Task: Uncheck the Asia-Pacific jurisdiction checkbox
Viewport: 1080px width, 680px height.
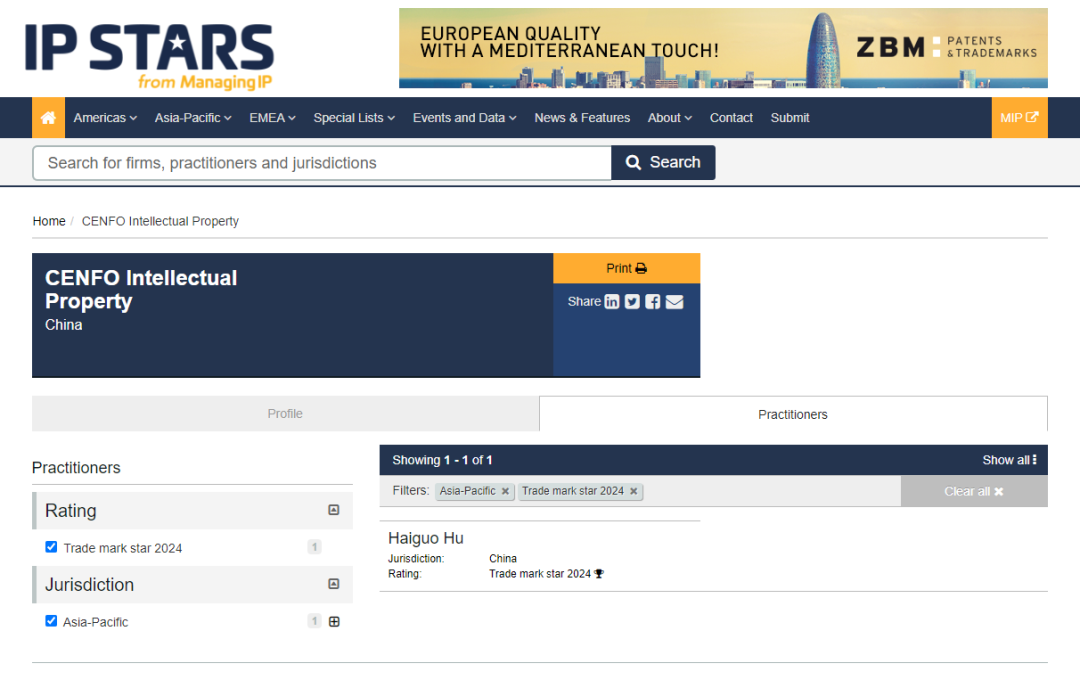Action: coord(51,621)
